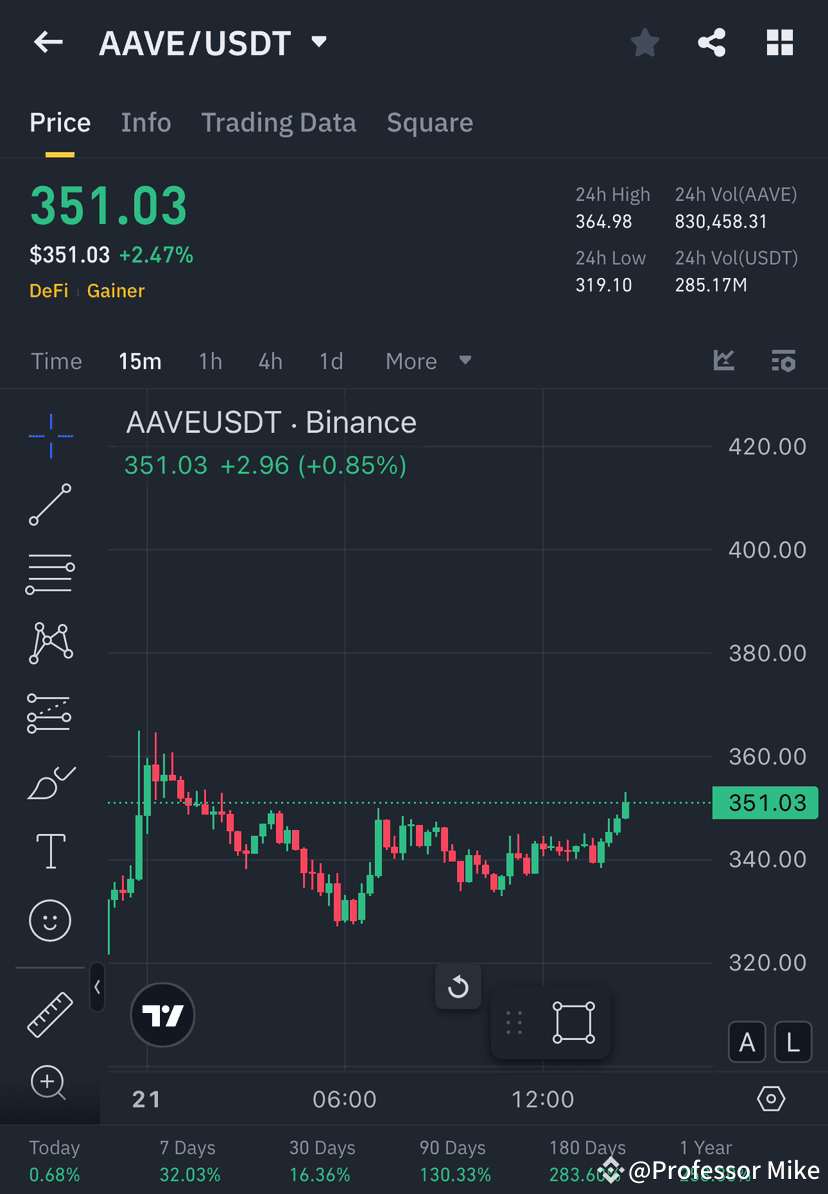Click the 351.03 price tag on the axis
The height and width of the screenshot is (1194, 828).
765,803
